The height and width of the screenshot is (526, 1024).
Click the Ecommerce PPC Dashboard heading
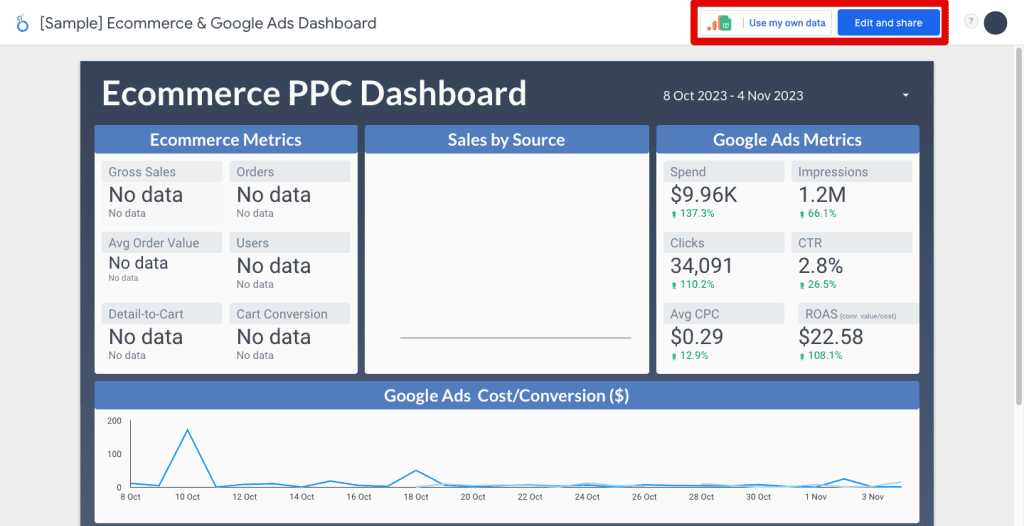(x=314, y=93)
